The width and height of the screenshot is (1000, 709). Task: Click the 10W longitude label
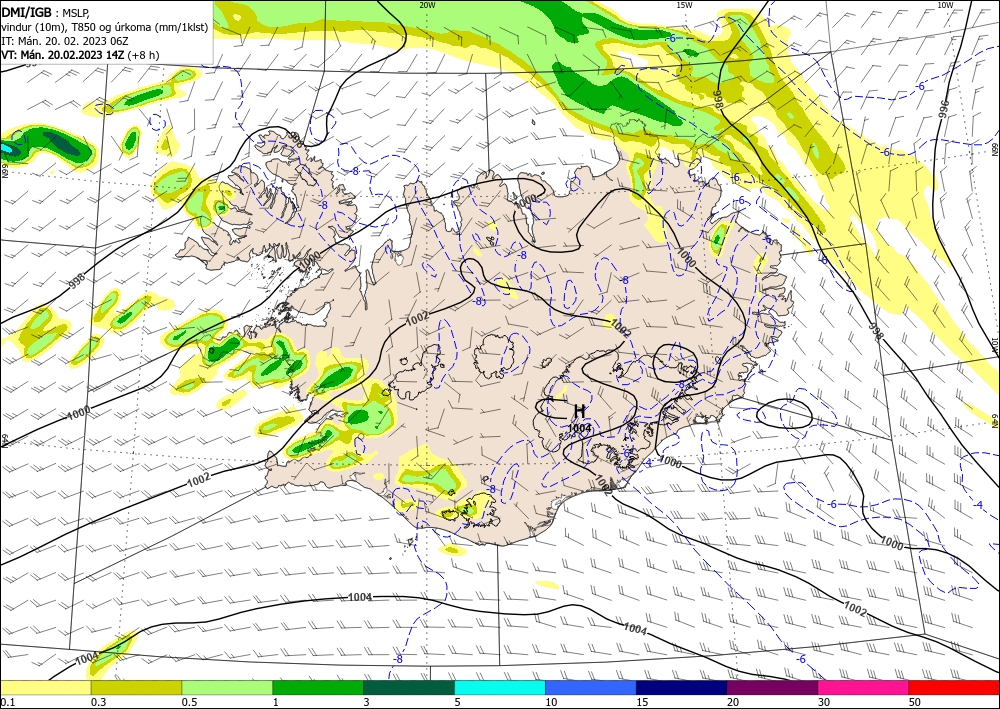click(x=945, y=5)
